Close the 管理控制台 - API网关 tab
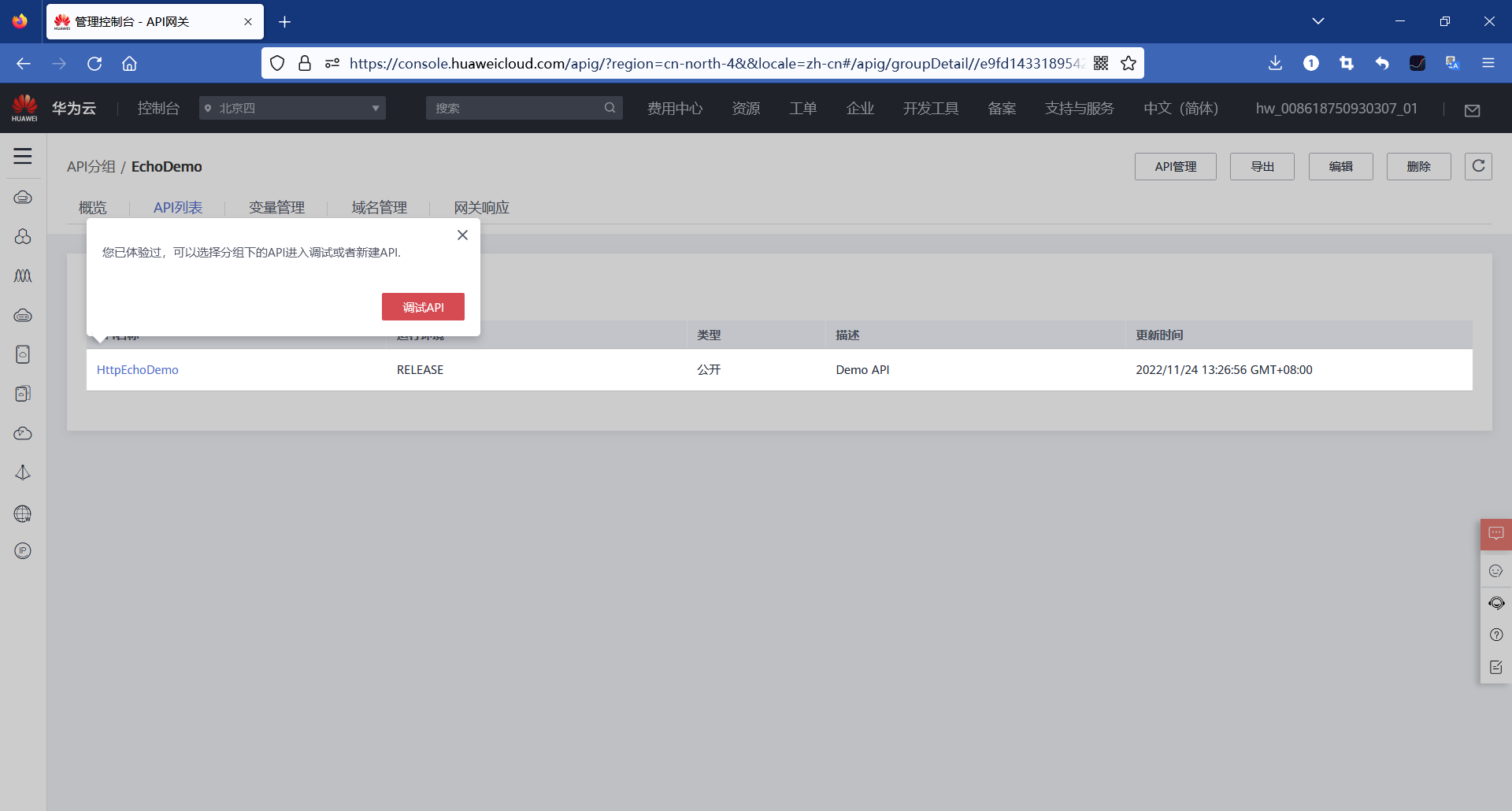Image resolution: width=1512 pixels, height=811 pixels. pos(248,22)
